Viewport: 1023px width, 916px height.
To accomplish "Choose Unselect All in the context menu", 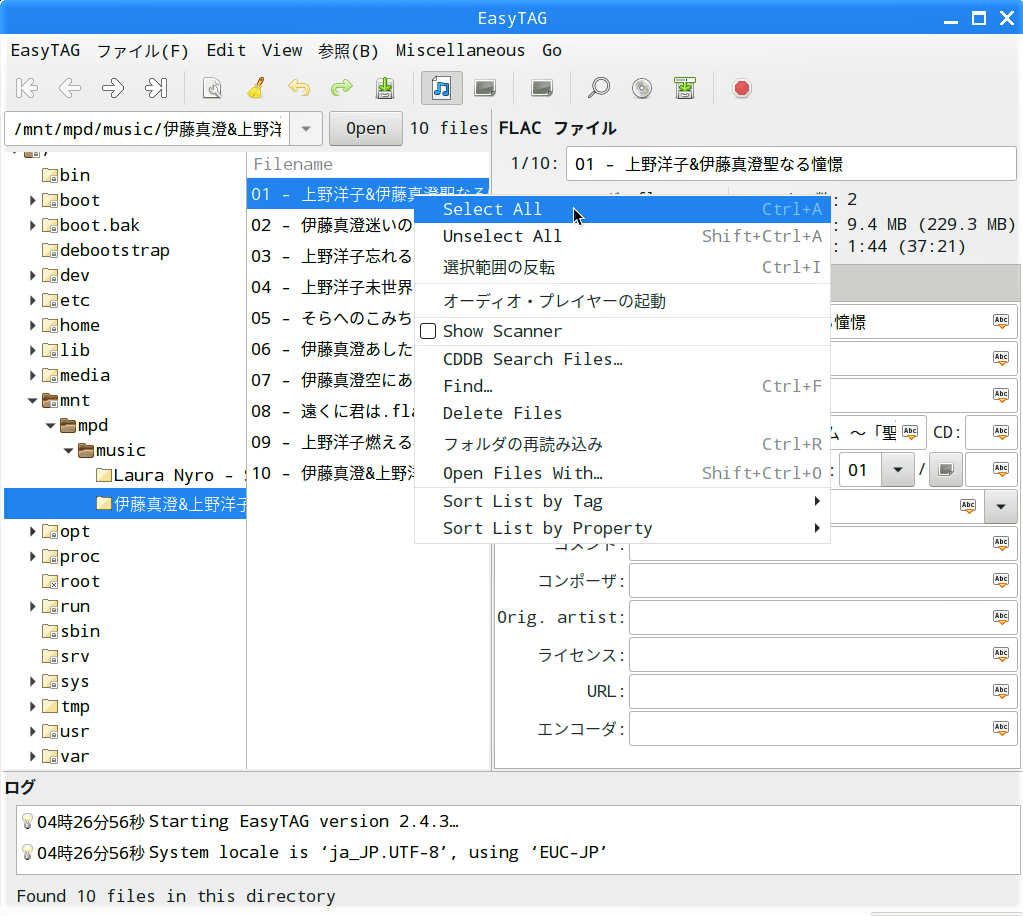I will [x=622, y=236].
